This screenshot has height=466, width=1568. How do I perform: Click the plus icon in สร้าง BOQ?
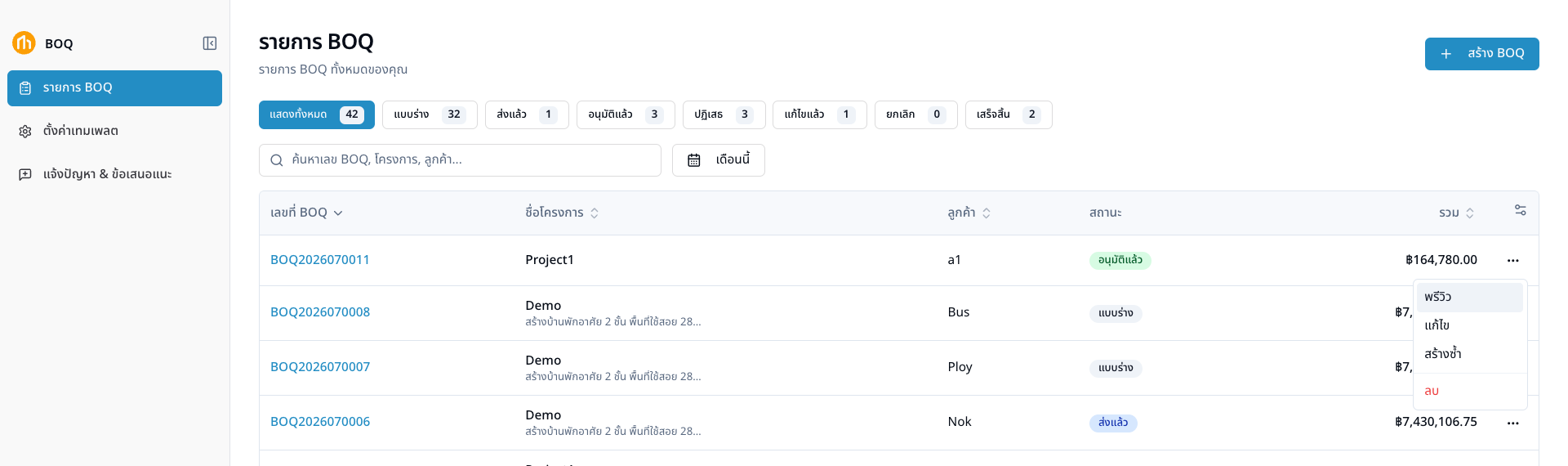pyautogui.click(x=1446, y=54)
